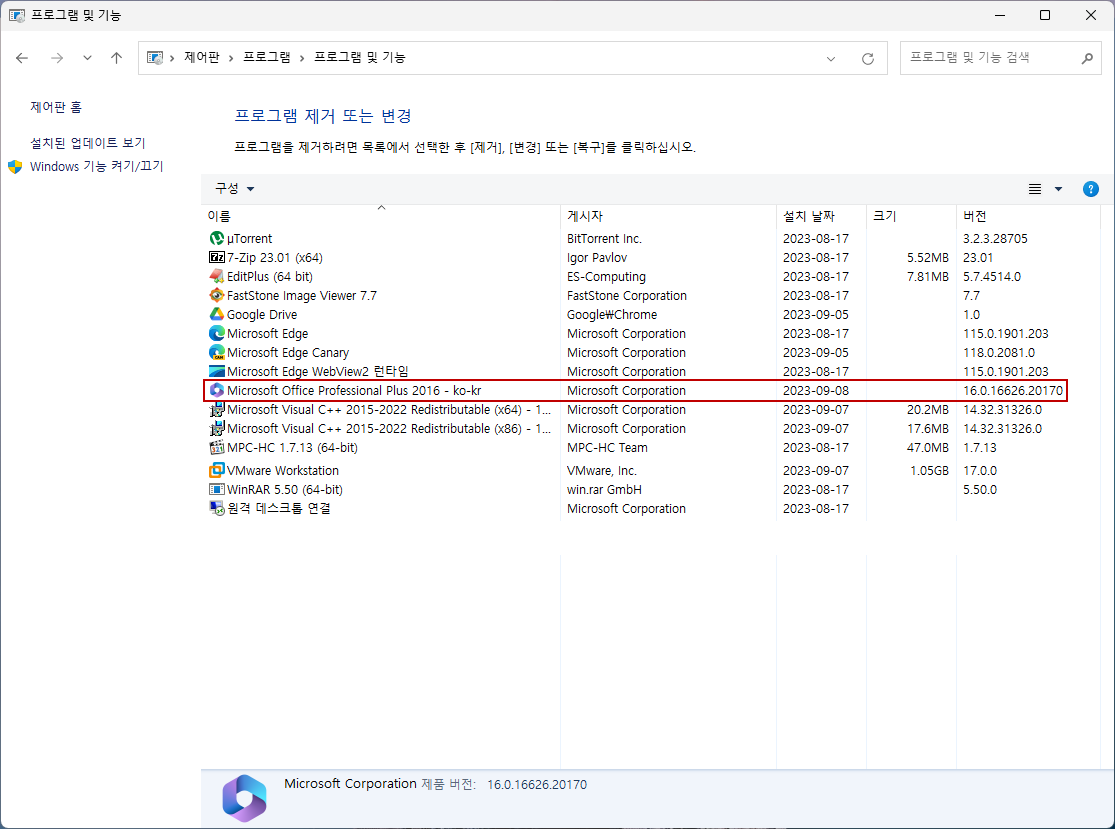The image size is (1115, 829).
Task: Go forward with the right arrow
Action: pos(57,58)
